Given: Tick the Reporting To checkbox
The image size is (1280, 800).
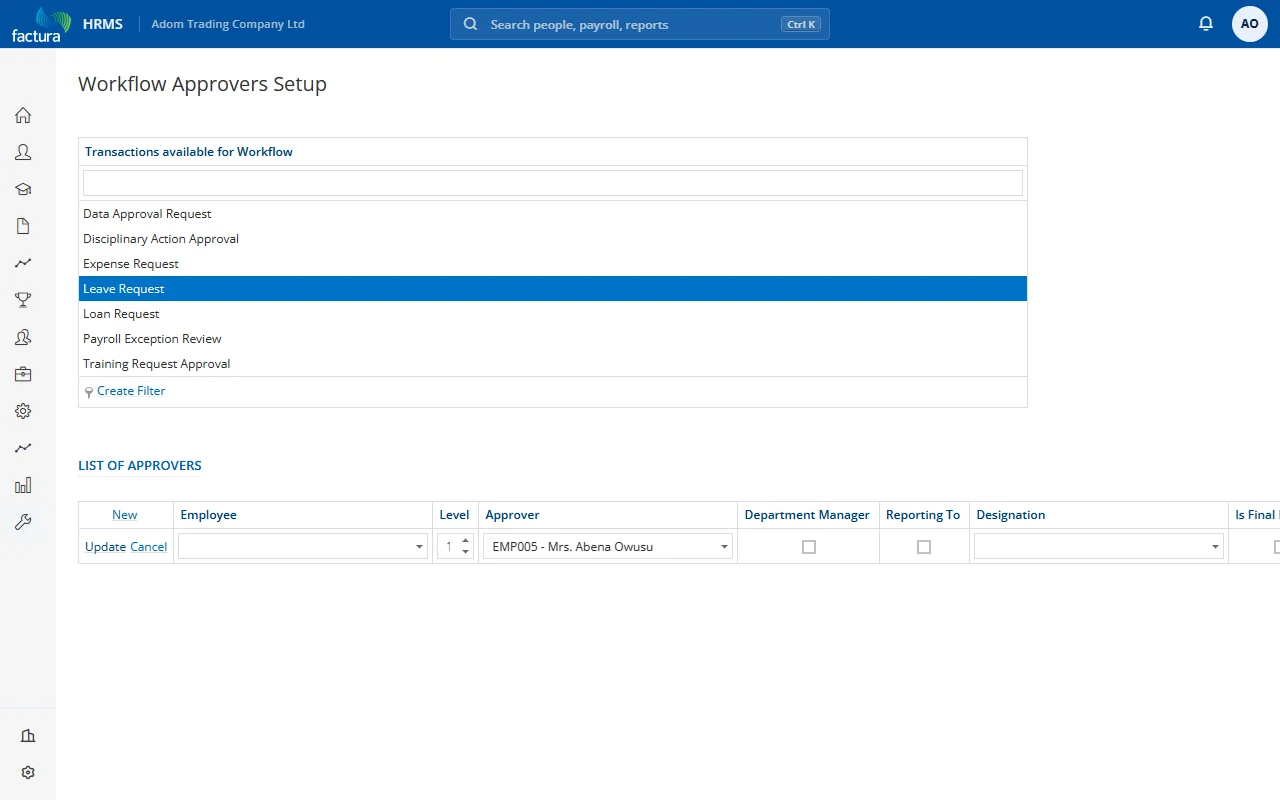Looking at the screenshot, I should 924,547.
